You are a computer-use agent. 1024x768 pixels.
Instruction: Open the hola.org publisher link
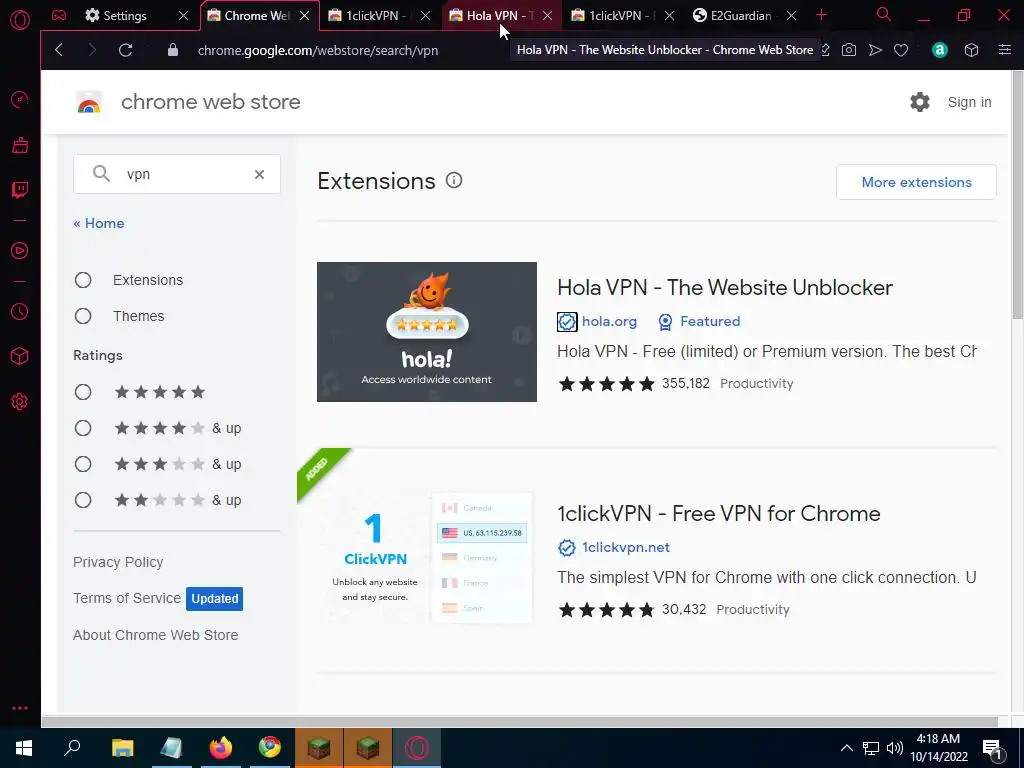tap(609, 321)
